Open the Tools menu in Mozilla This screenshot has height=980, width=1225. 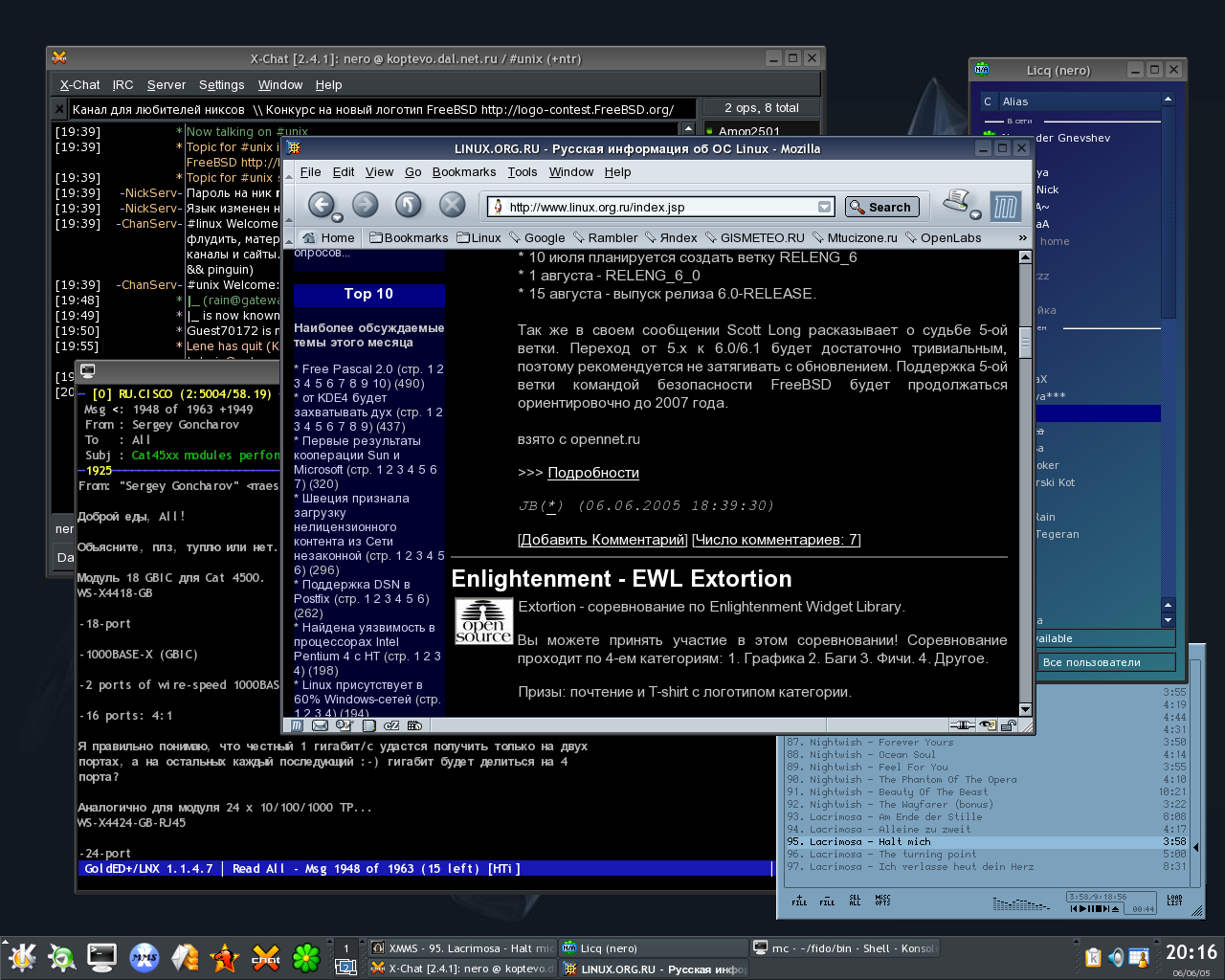point(522,172)
